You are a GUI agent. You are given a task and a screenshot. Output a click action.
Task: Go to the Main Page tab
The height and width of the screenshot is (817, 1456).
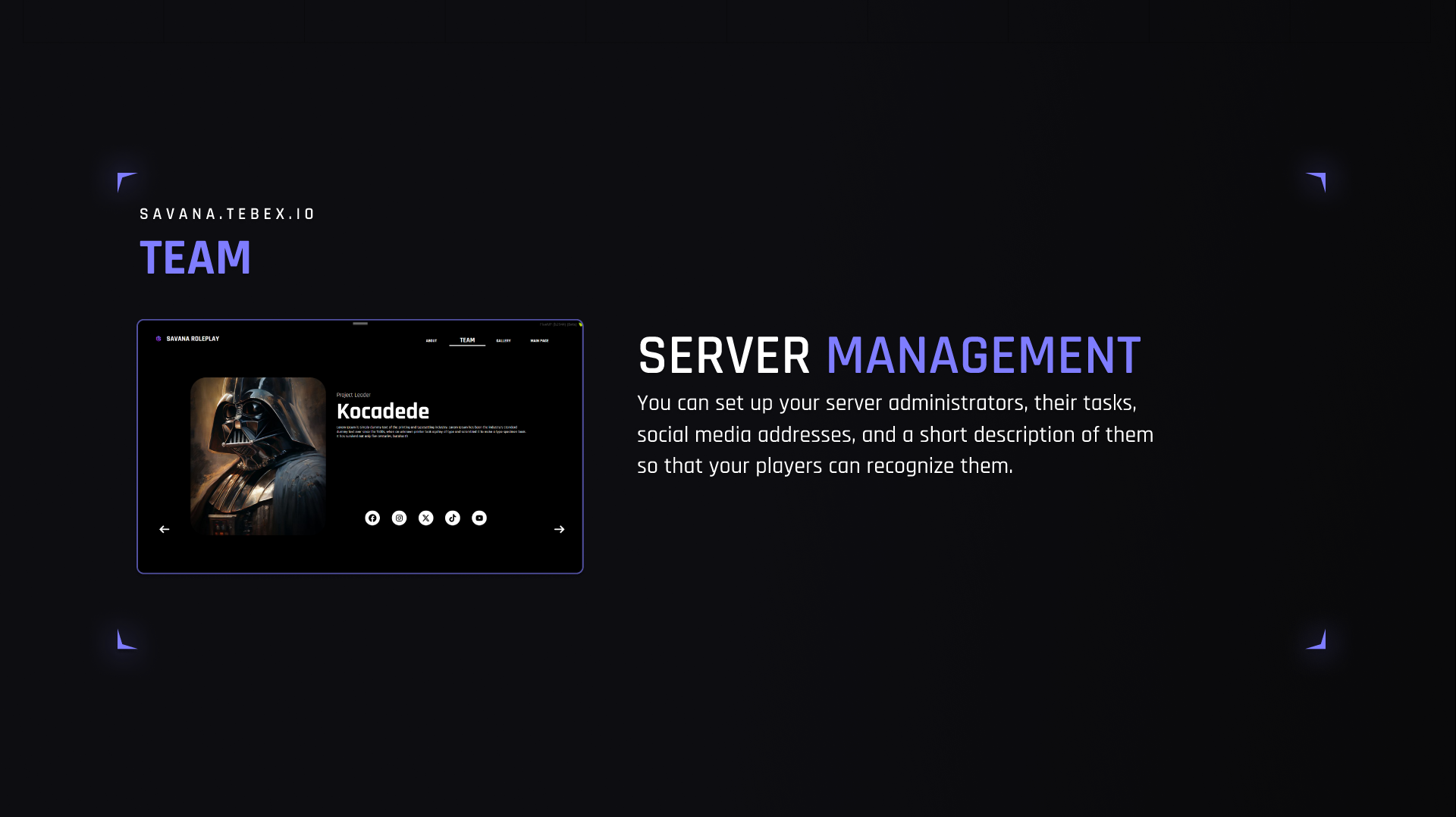tap(539, 341)
